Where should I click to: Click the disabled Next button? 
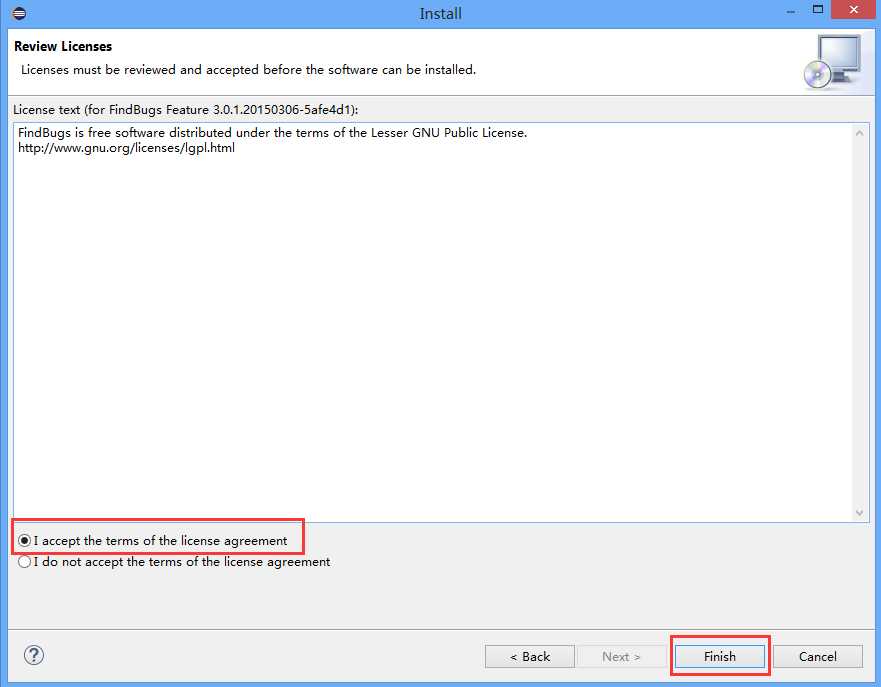621,656
